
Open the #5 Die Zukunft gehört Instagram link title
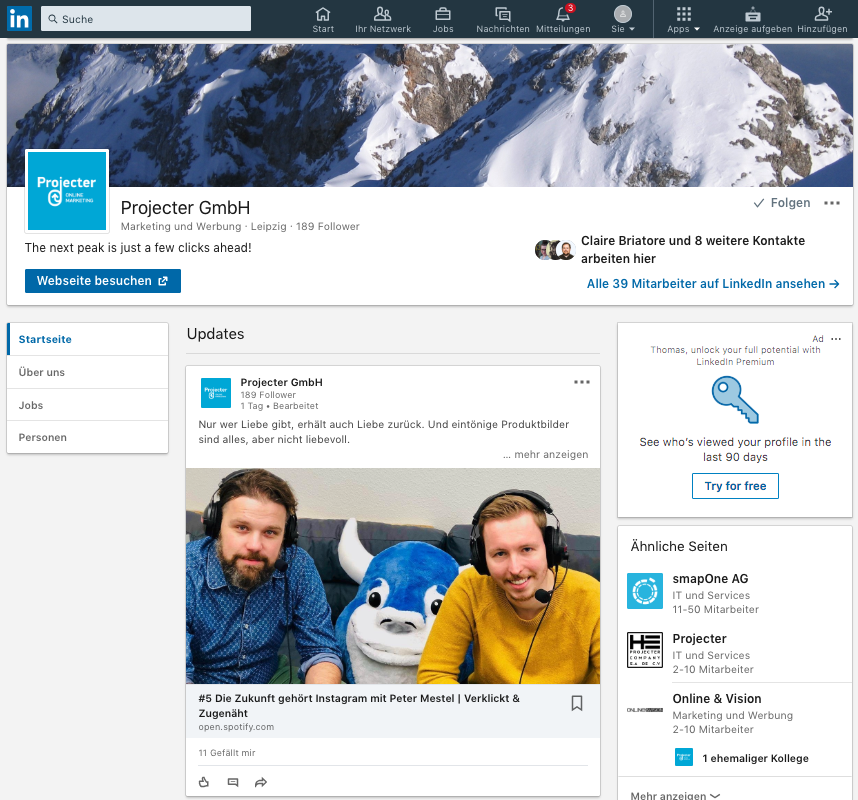pos(359,705)
